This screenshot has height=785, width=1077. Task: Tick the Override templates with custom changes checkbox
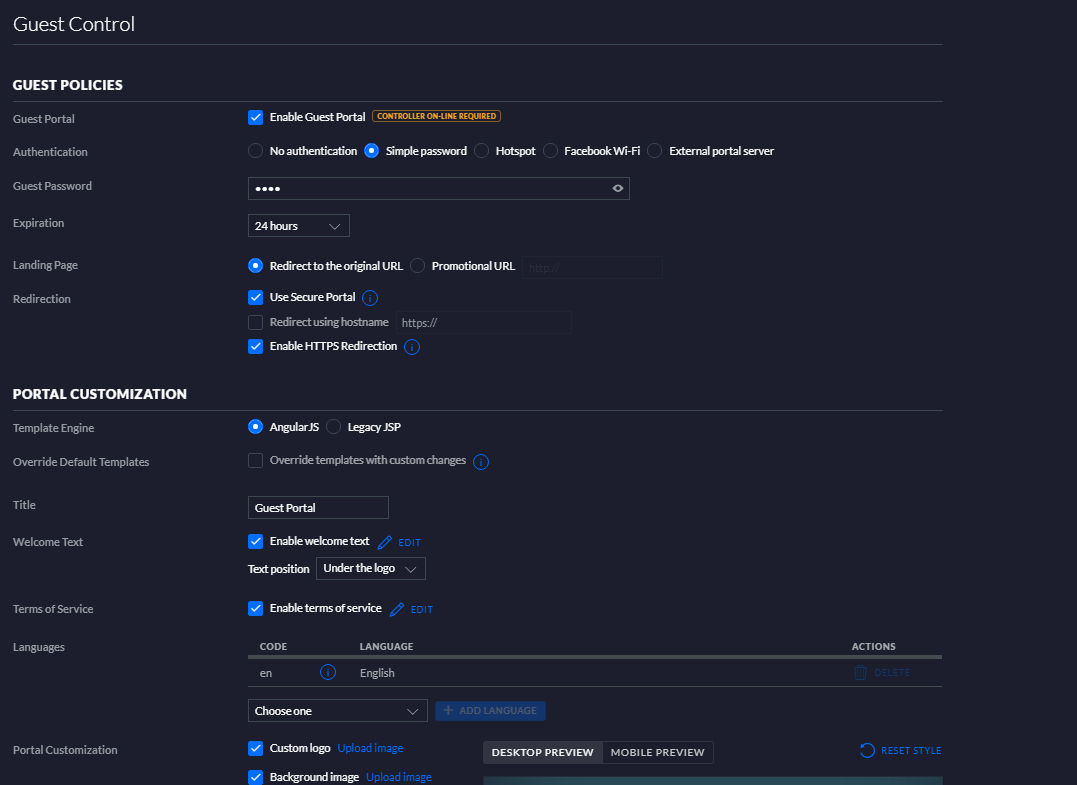pyautogui.click(x=256, y=461)
